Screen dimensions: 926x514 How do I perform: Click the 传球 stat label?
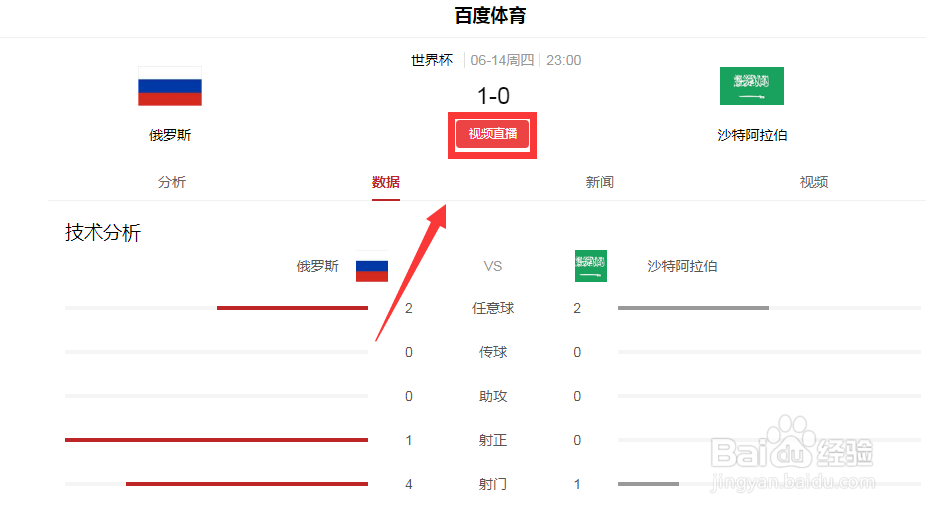click(493, 353)
